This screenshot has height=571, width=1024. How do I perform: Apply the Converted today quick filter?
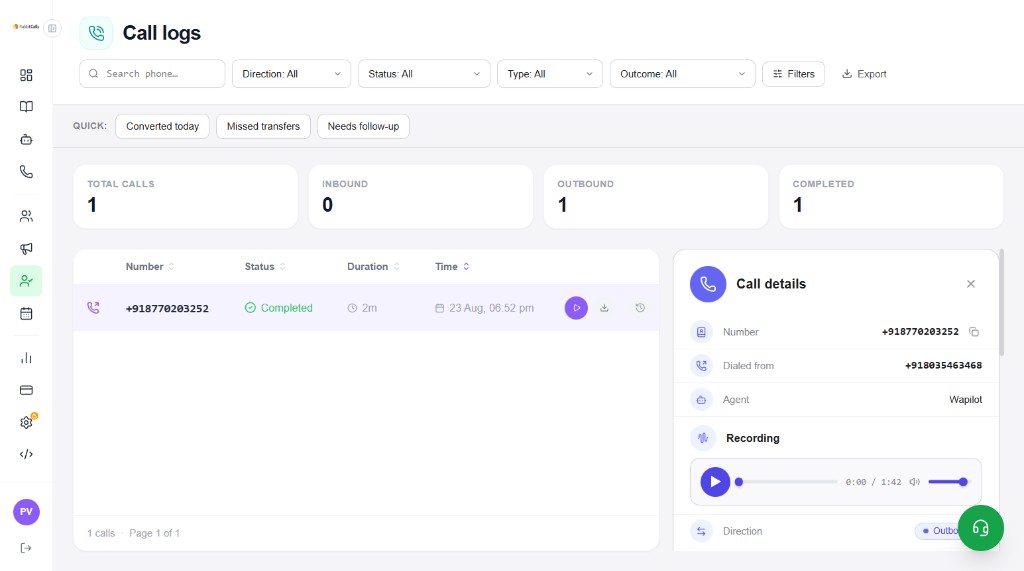(x=163, y=126)
